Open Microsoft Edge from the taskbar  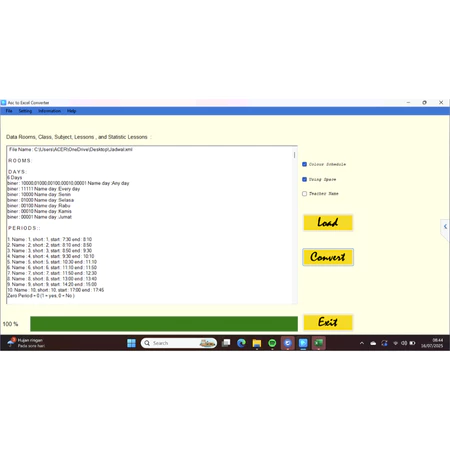click(241, 343)
